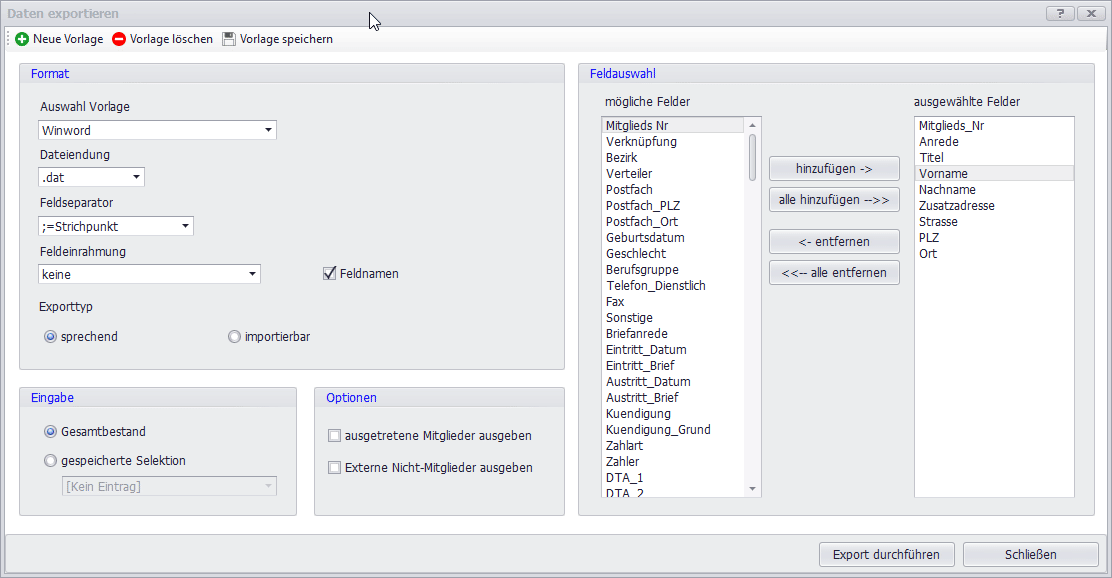Toggle the Feldnamen checkbox
This screenshot has width=1112, height=578.
click(x=330, y=273)
